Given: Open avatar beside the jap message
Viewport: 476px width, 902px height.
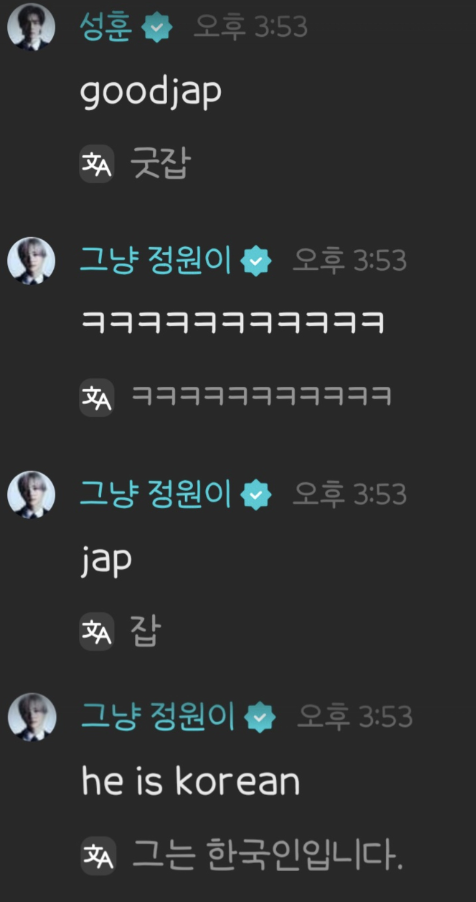Looking at the screenshot, I should click(31, 495).
